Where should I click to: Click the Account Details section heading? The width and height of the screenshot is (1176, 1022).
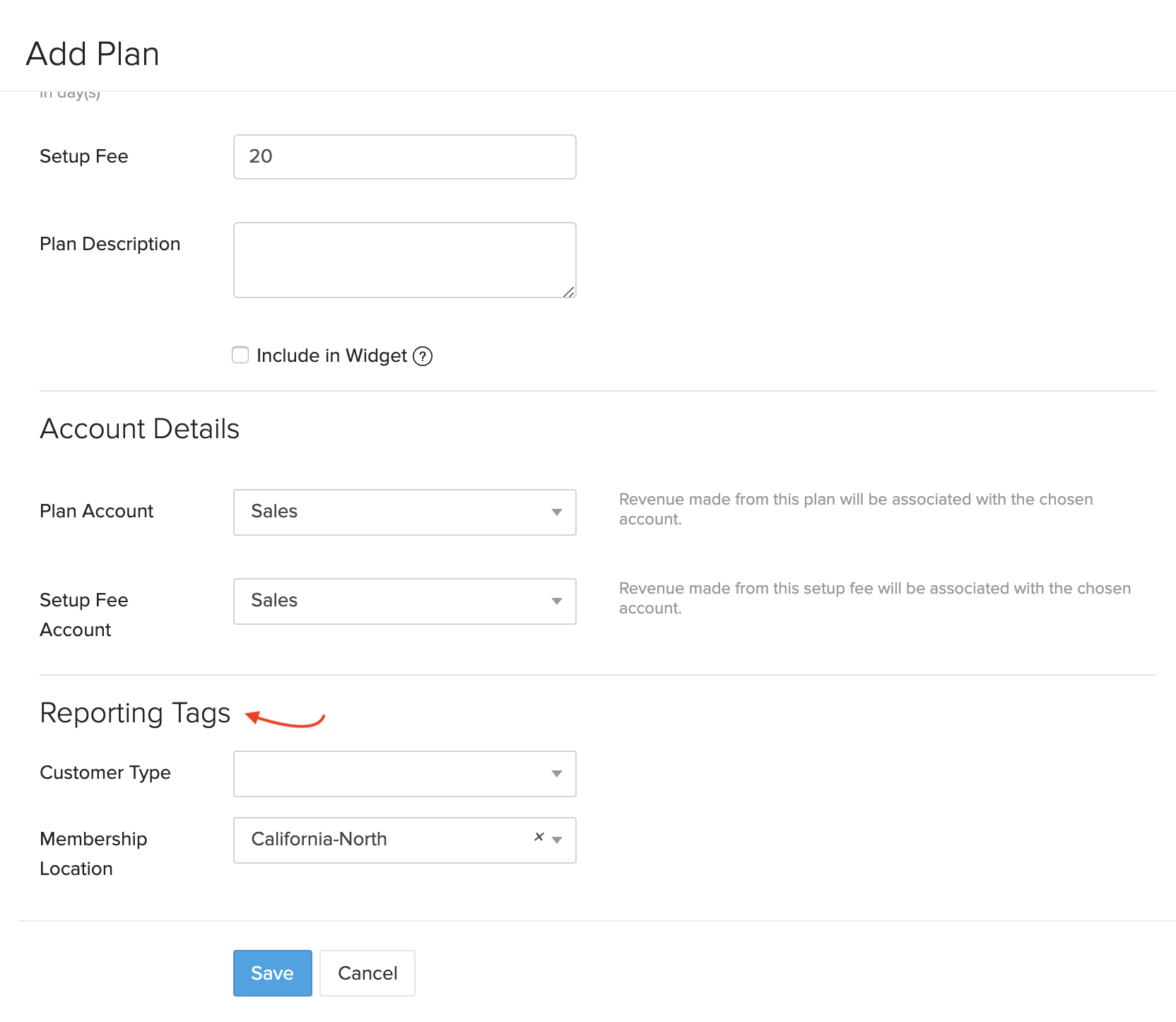[x=139, y=428]
